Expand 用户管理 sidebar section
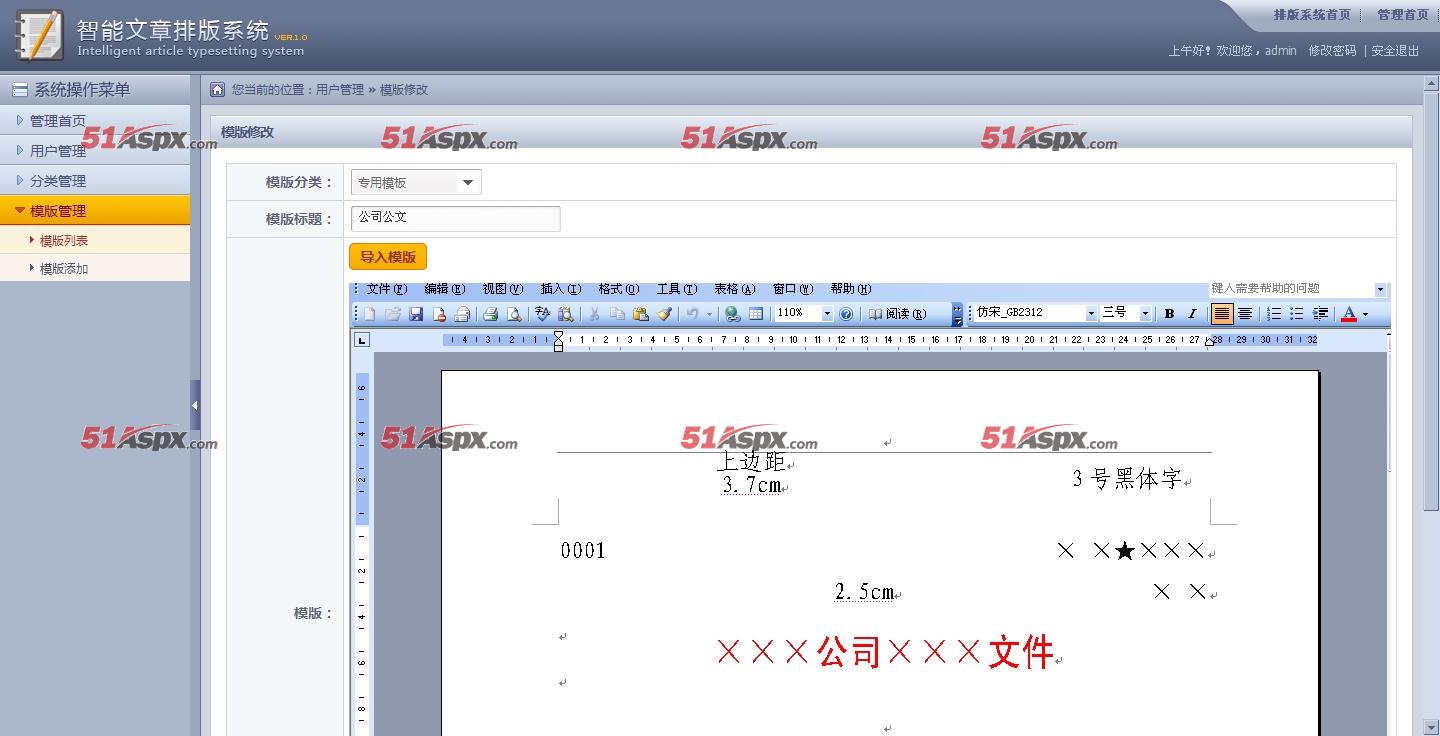 (x=95, y=150)
